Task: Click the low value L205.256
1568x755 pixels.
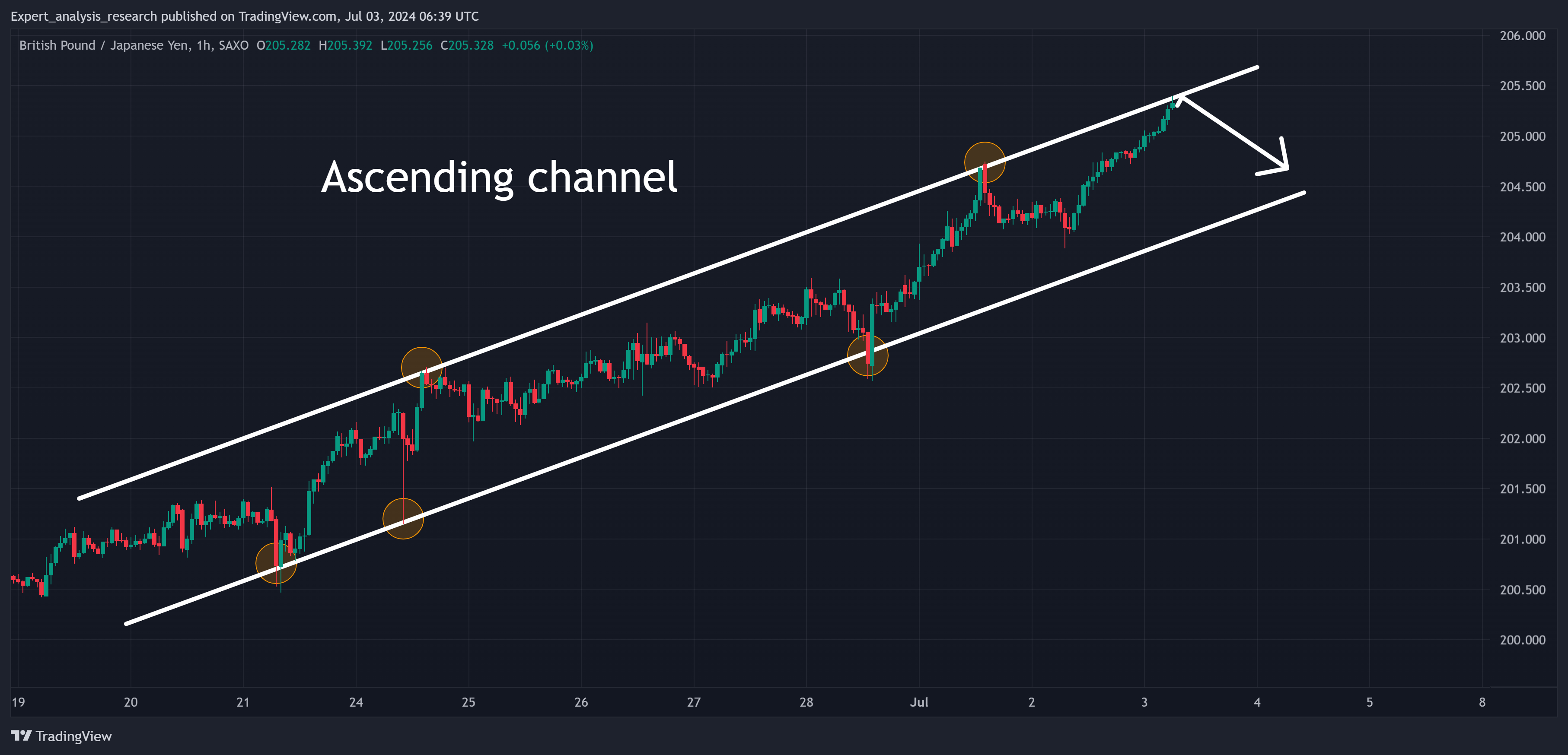Action: click(407, 46)
